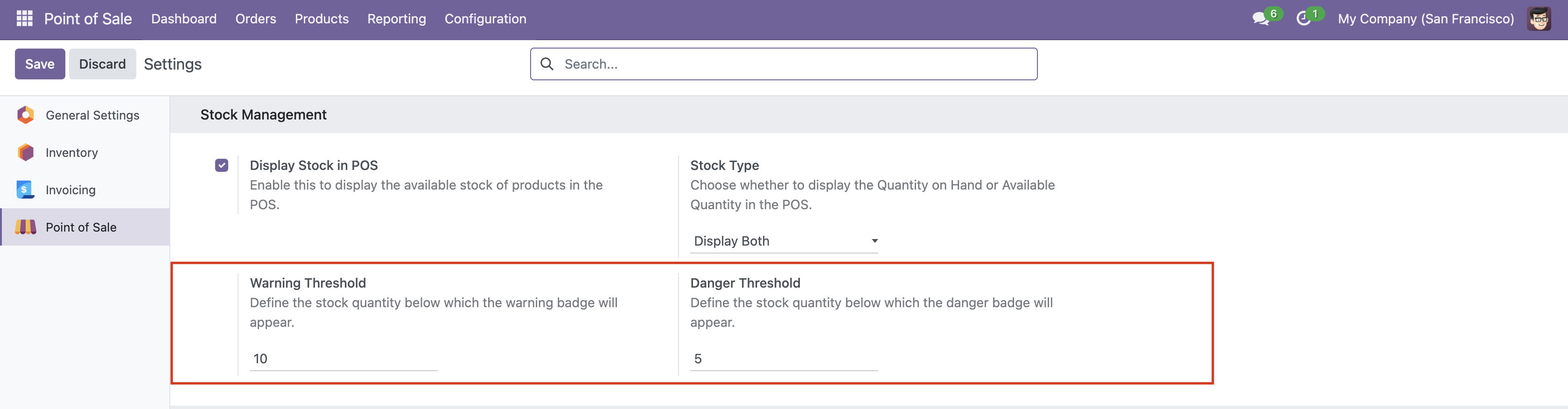1568x409 pixels.
Task: Open the Orders menu
Action: 255,19
